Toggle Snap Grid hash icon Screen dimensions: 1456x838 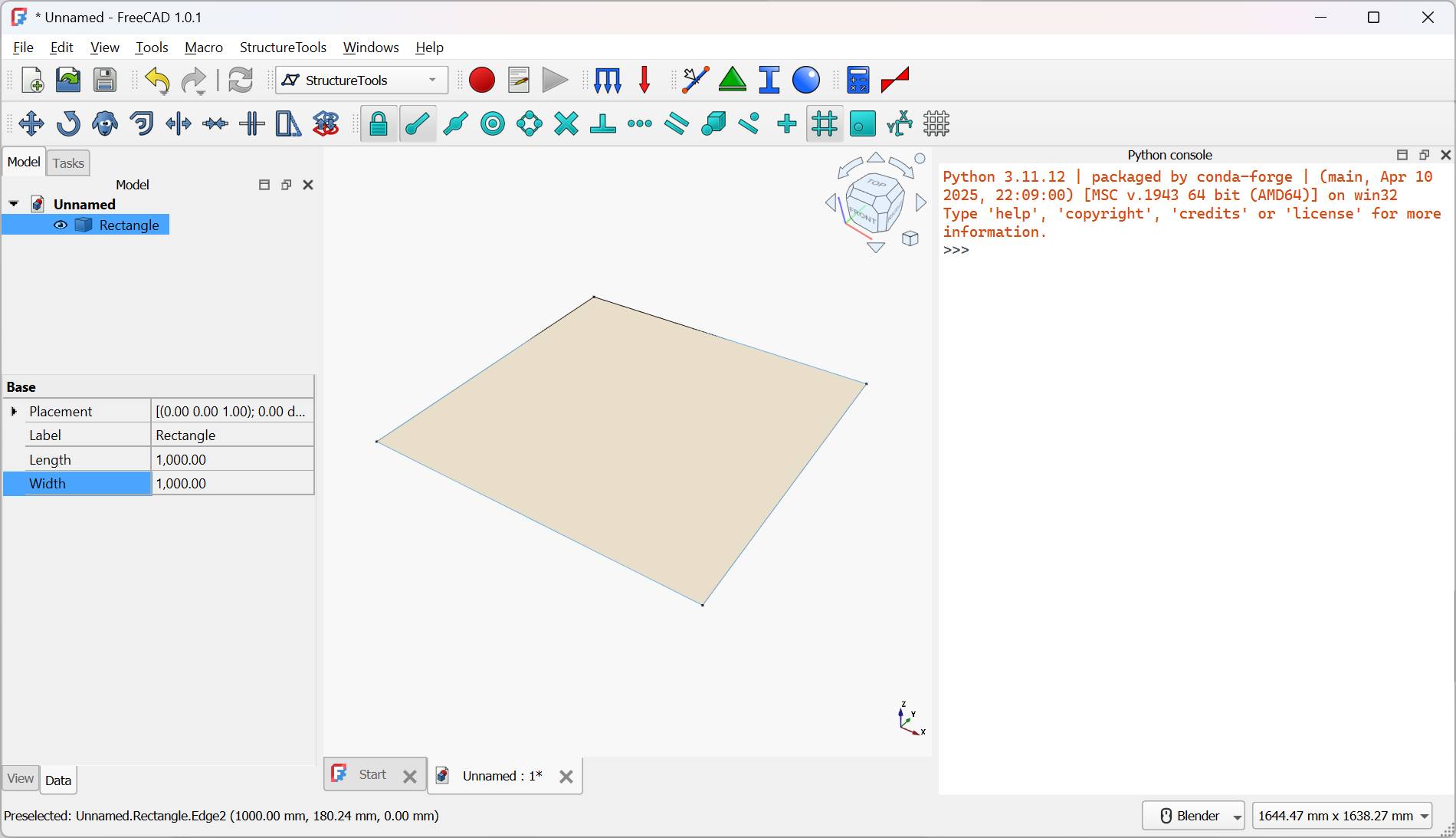(x=825, y=123)
